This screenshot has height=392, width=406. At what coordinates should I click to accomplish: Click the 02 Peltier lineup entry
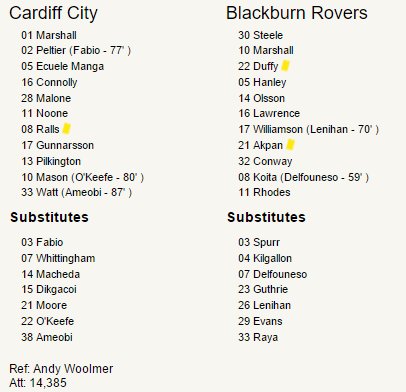[76, 50]
